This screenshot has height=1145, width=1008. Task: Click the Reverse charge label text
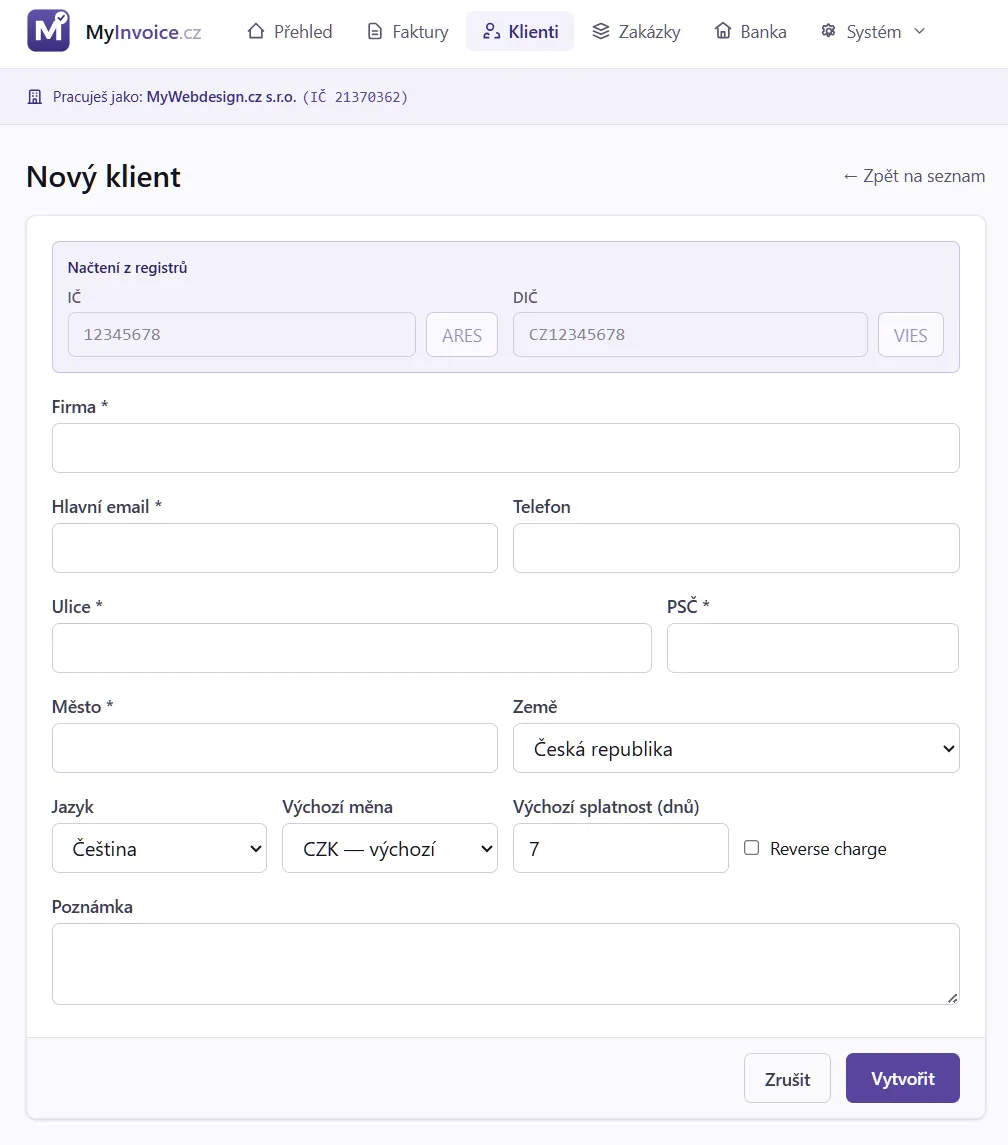coord(828,849)
